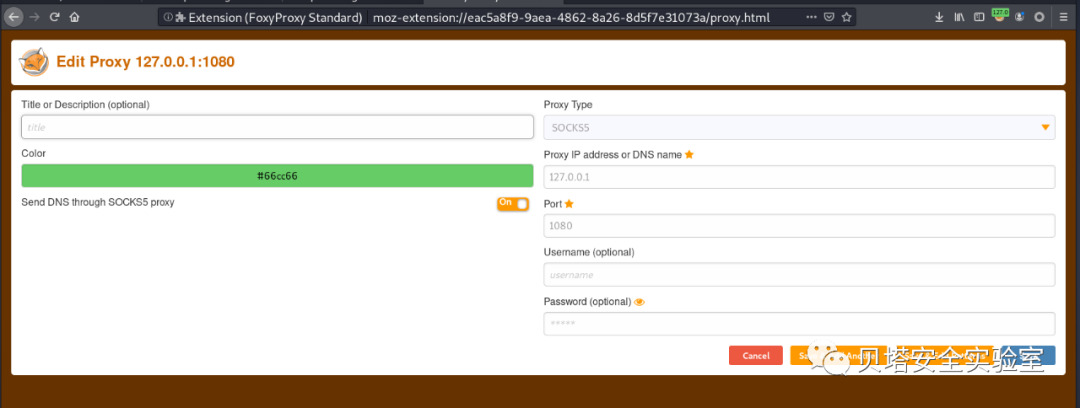The height and width of the screenshot is (408, 1080).
Task: Click the FoxyProxy fox logo
Action: (x=34, y=62)
